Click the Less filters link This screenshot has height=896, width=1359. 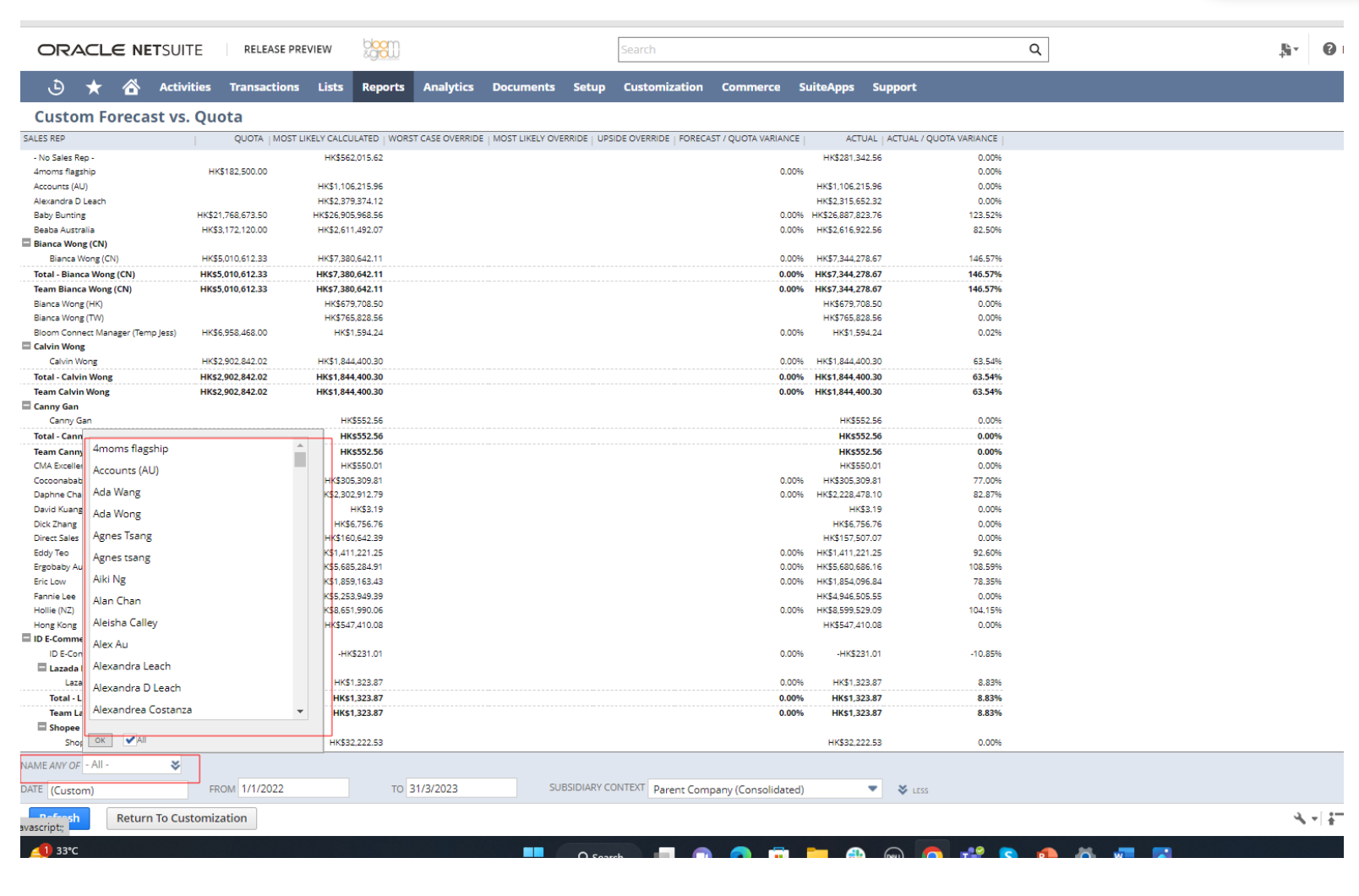[x=920, y=790]
